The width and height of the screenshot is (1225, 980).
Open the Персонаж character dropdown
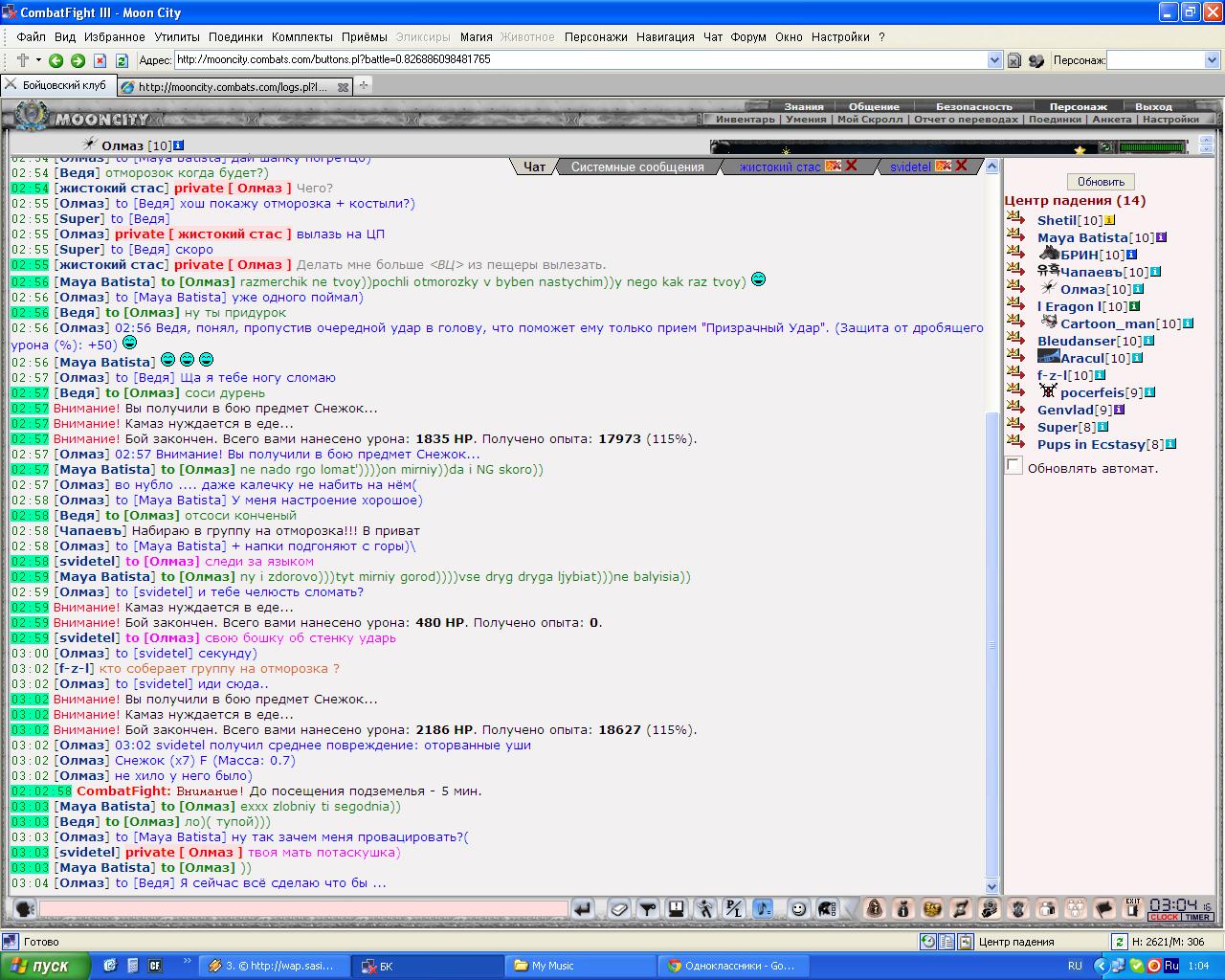point(1212,60)
